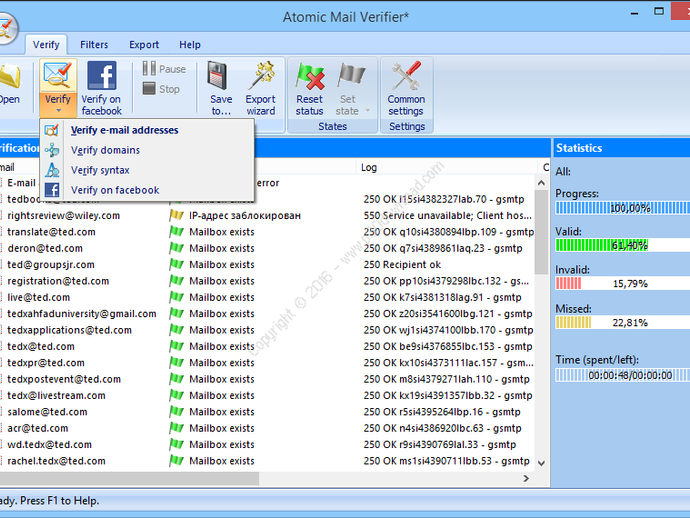Select the registration@ted.com address
Image resolution: width=690 pixels, height=518 pixels.
tap(58, 281)
